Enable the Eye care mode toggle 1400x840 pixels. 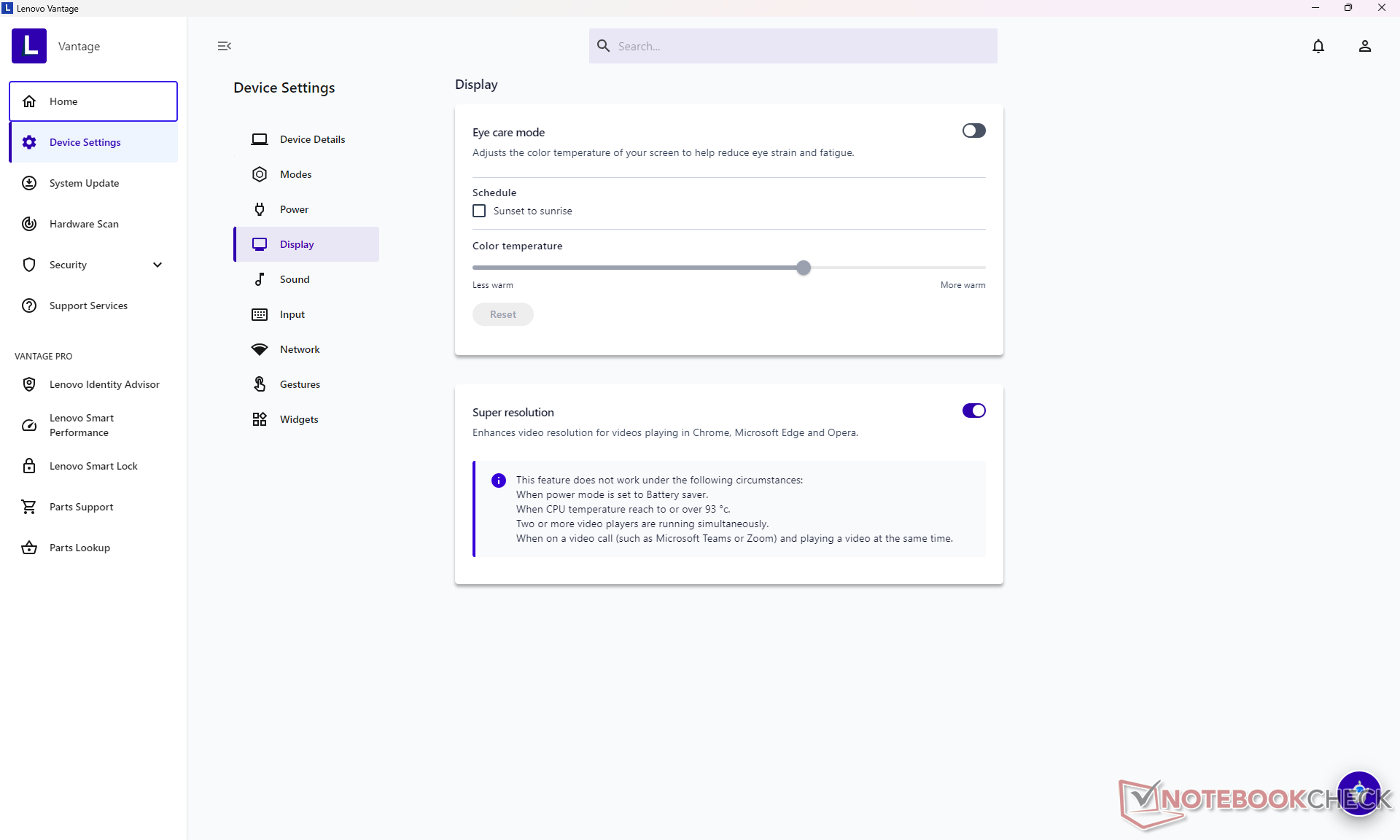pyautogui.click(x=973, y=131)
